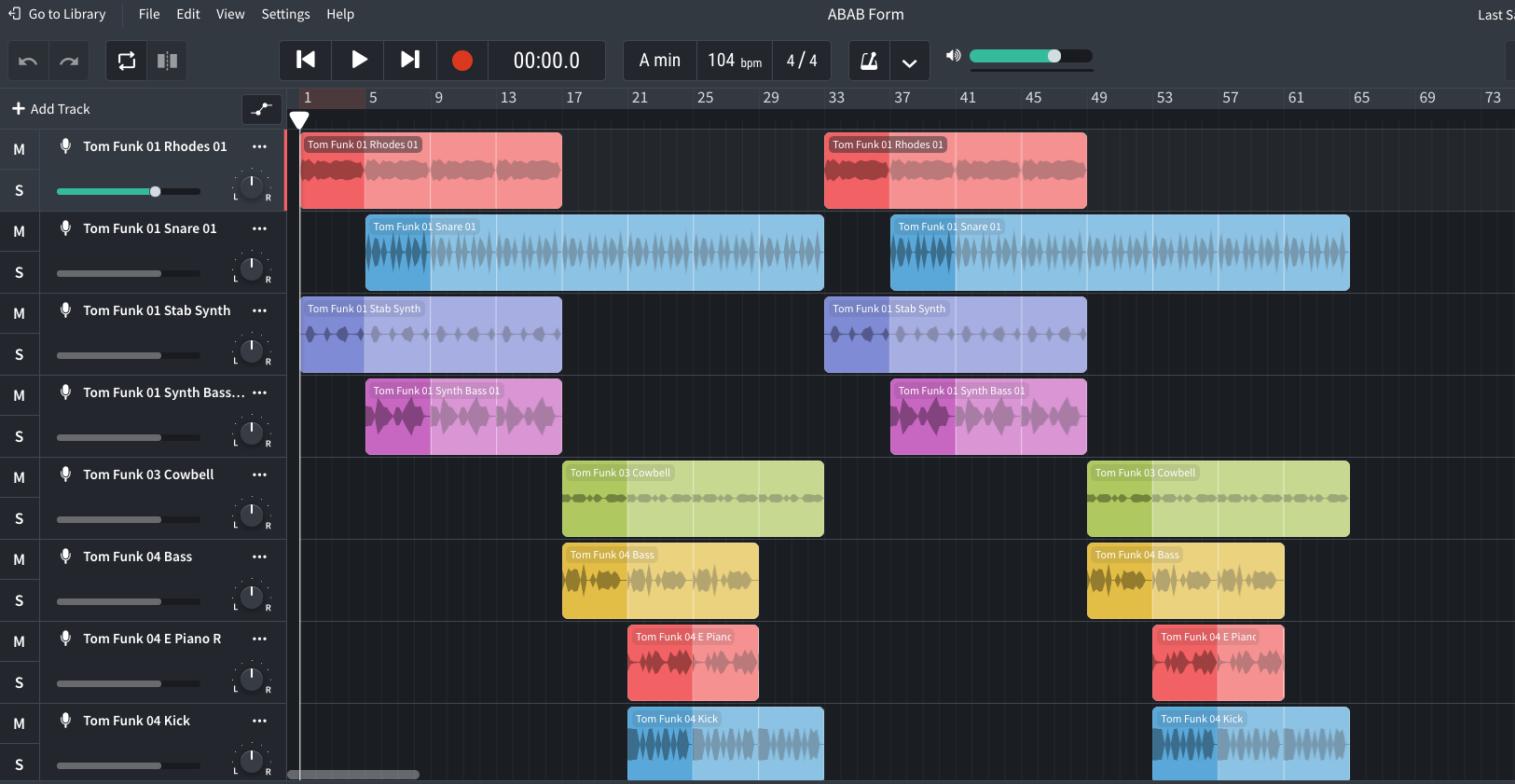Screen dimensions: 1515x784
Task: Click the split region tool icon
Action: pos(167,62)
